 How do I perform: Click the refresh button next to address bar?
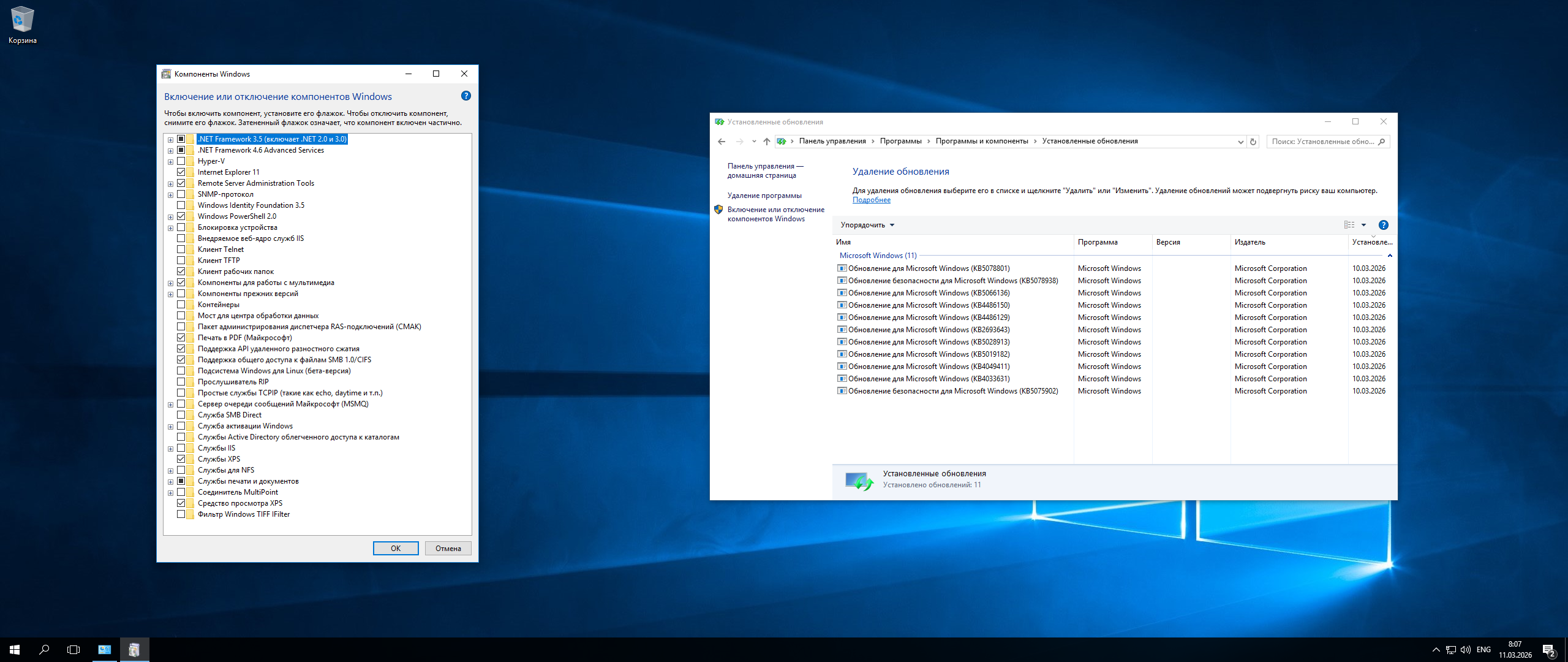click(x=1253, y=142)
